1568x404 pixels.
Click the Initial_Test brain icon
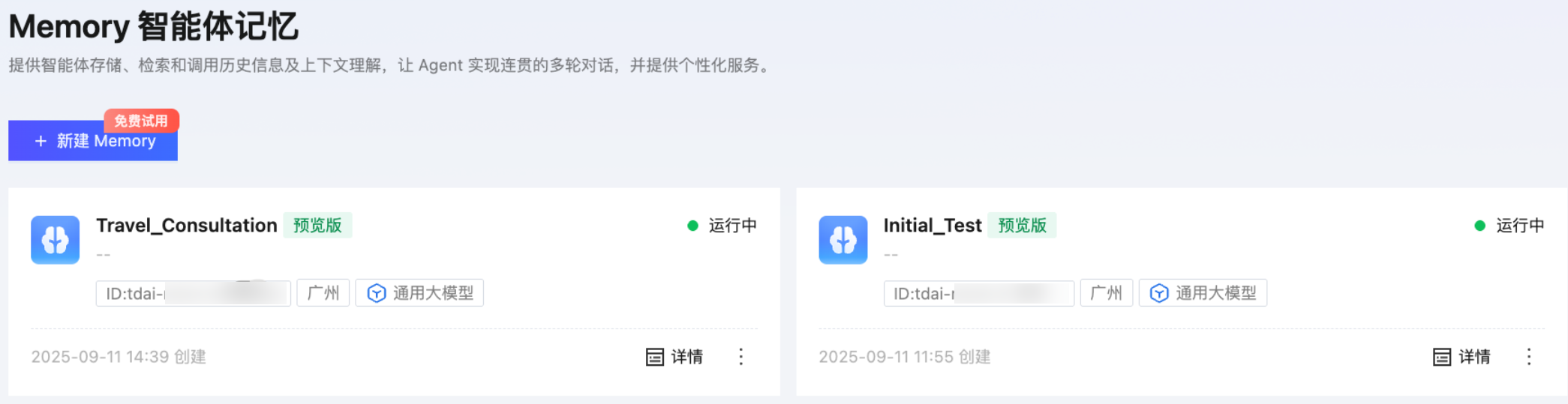[x=843, y=240]
